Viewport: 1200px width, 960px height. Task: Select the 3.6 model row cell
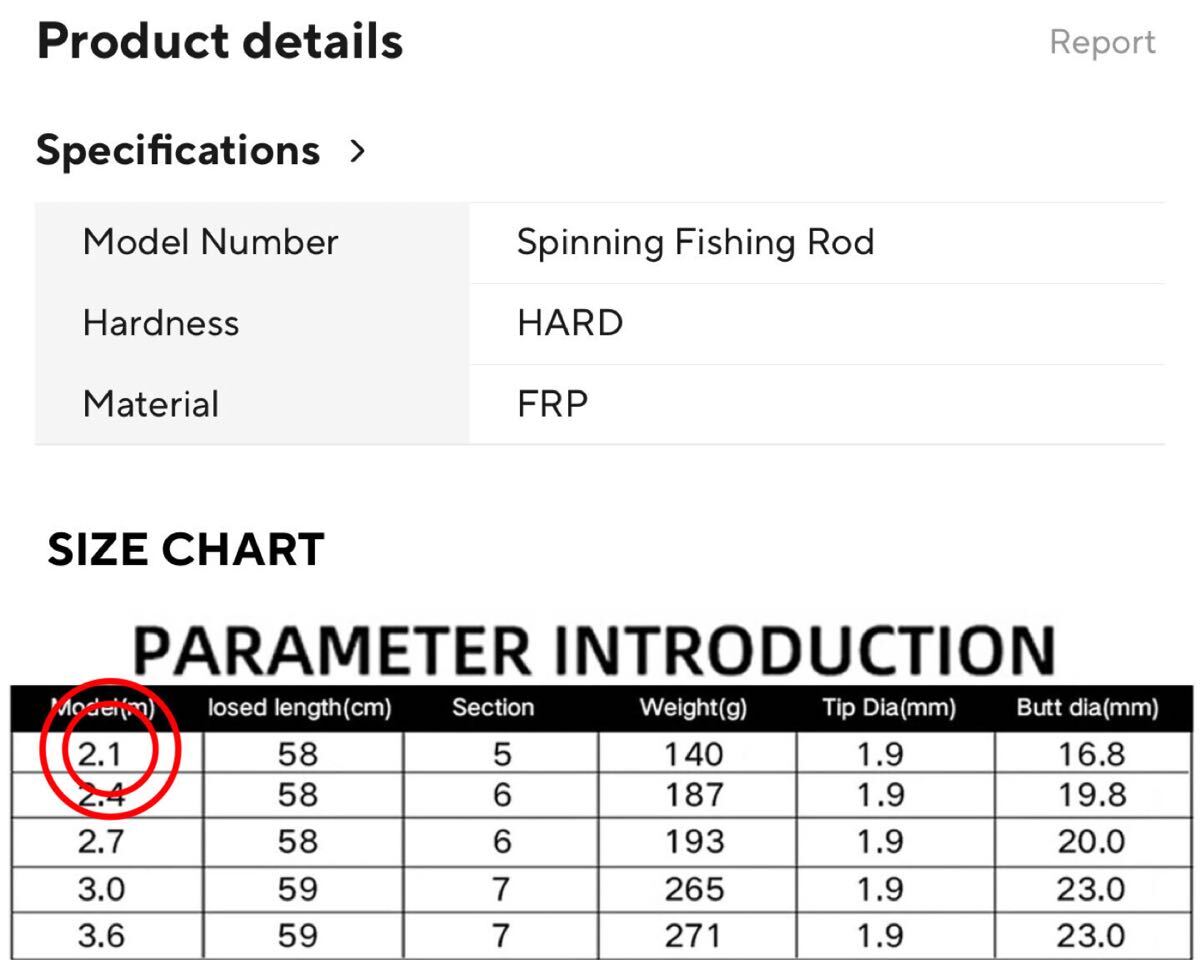point(101,936)
